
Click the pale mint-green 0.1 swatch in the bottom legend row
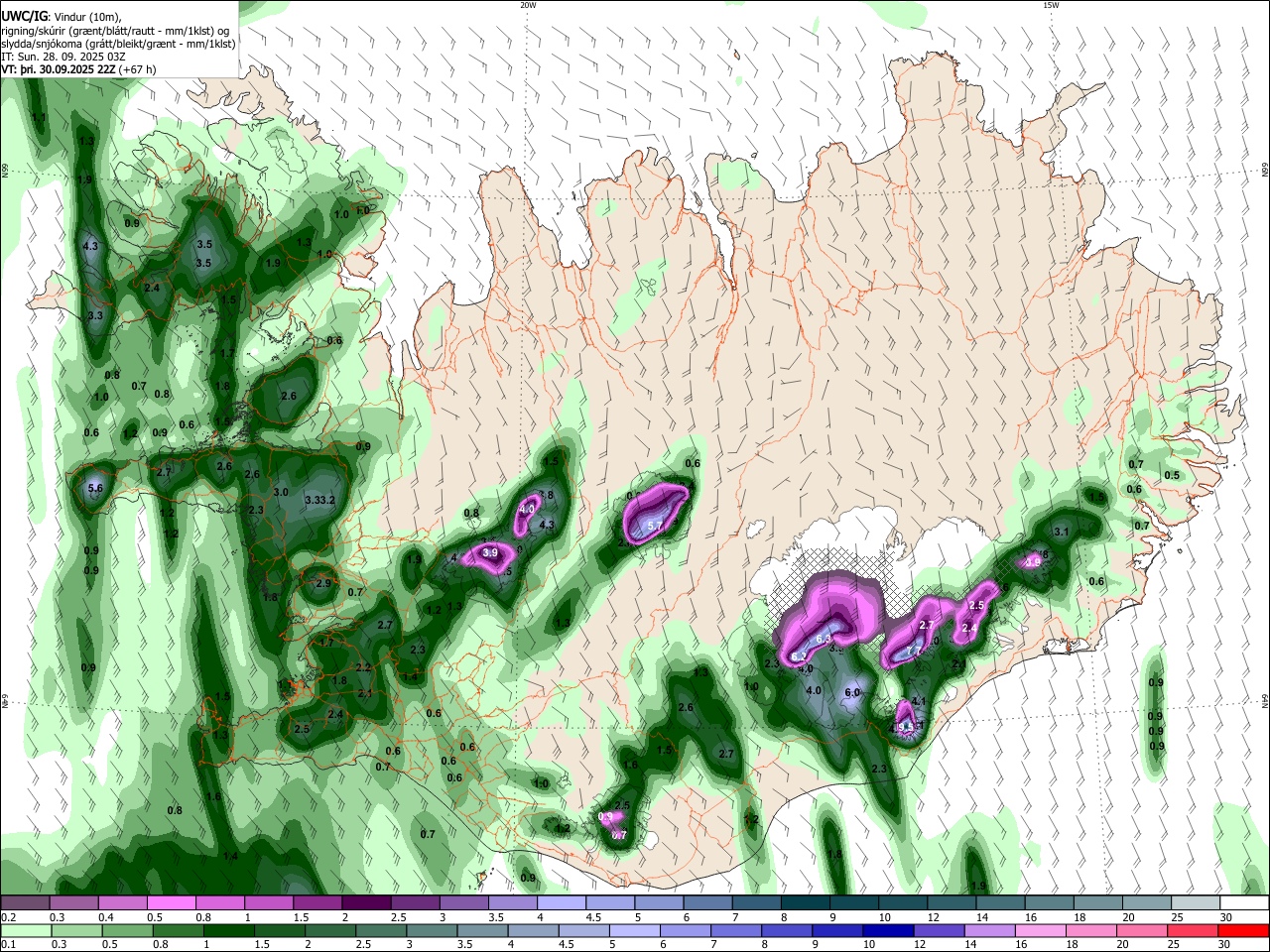click(x=26, y=930)
